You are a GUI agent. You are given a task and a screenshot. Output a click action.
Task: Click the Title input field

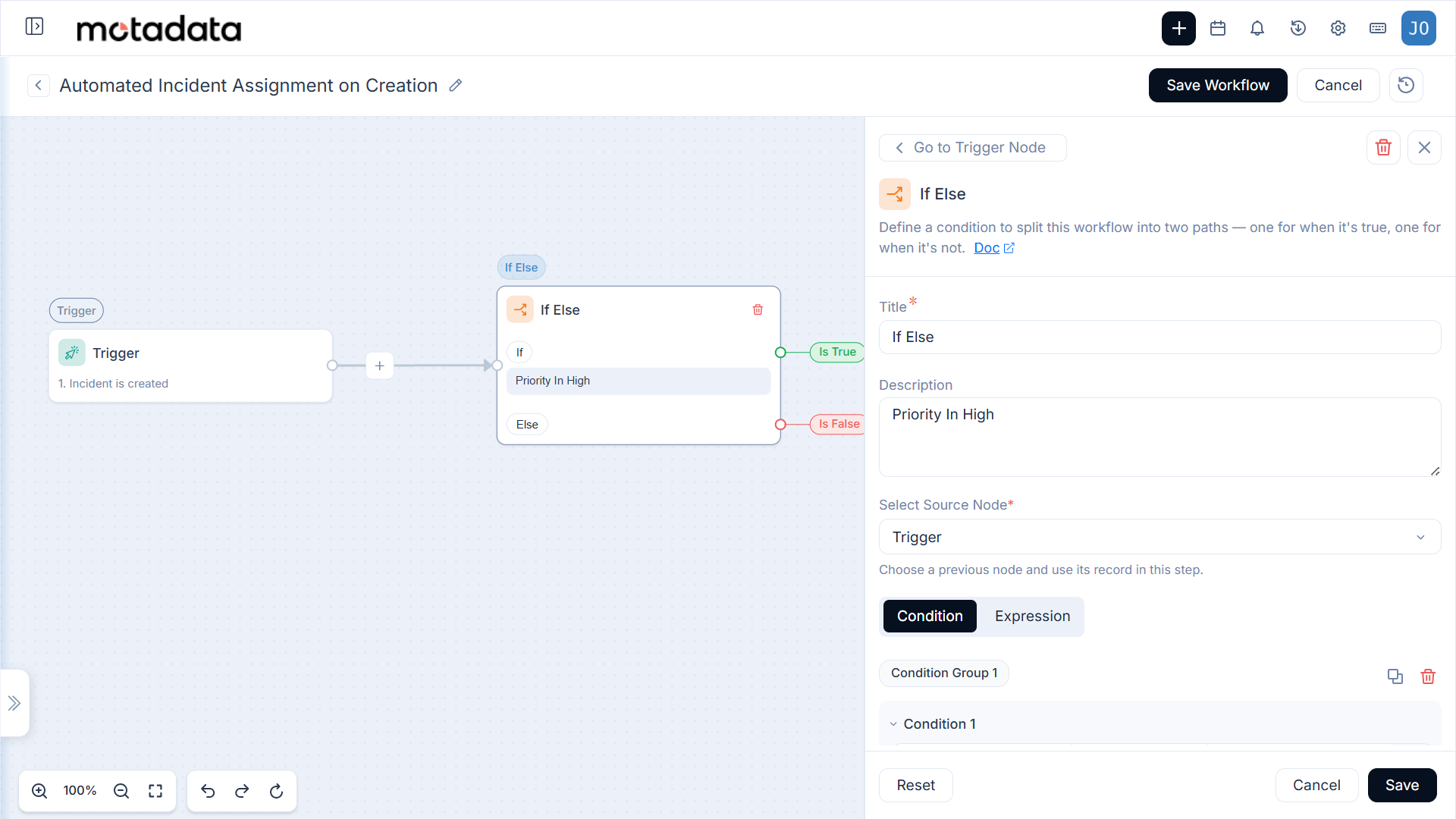(x=1159, y=337)
